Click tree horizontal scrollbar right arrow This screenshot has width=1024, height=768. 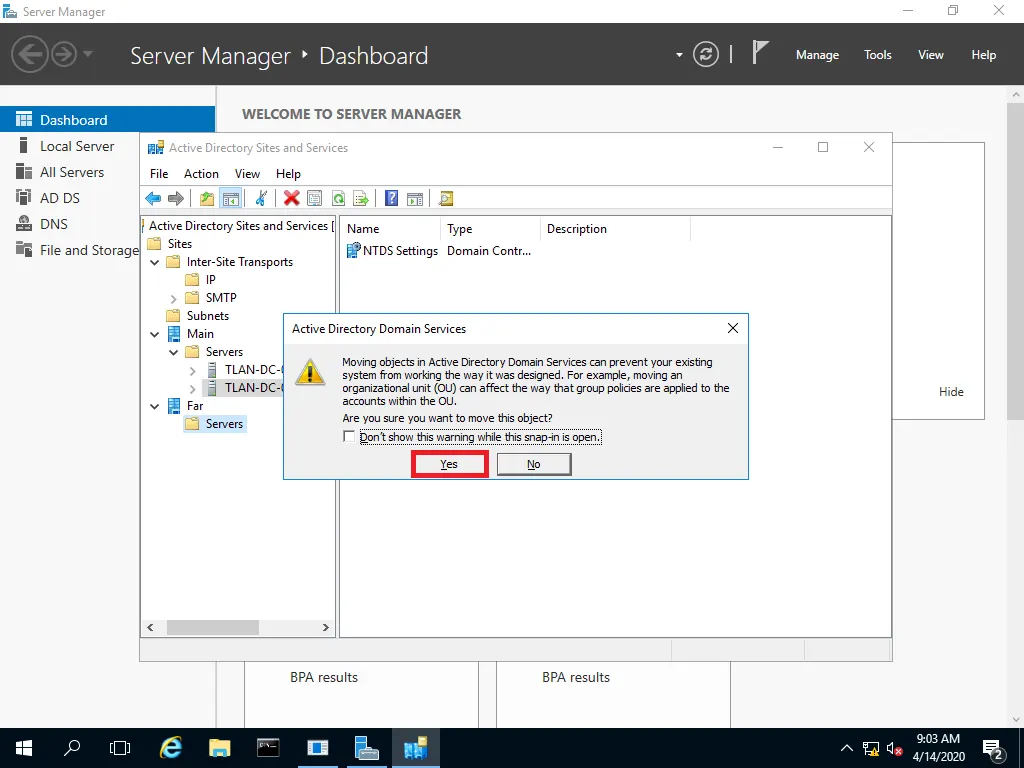coord(325,628)
